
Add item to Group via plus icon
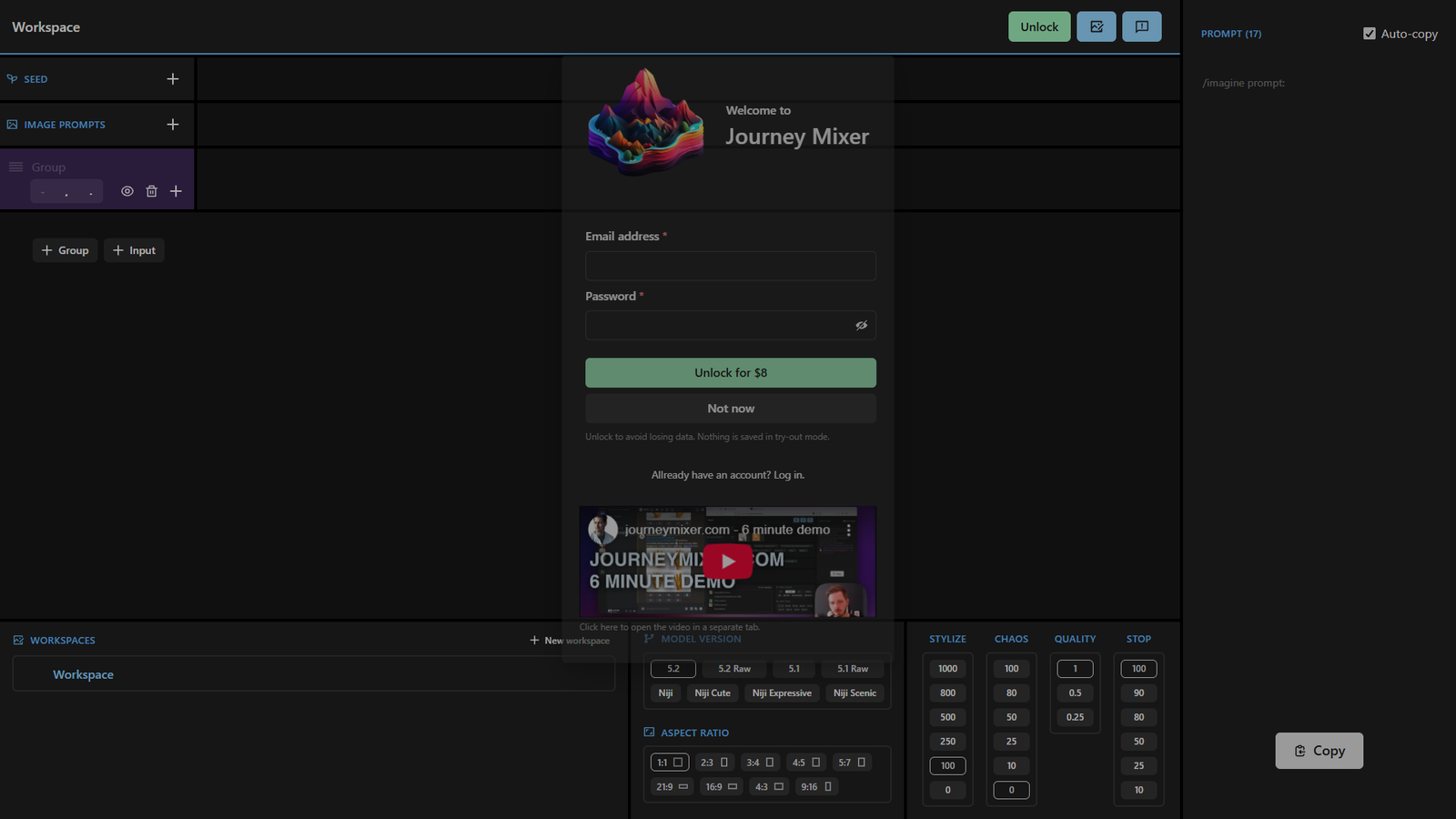click(176, 191)
